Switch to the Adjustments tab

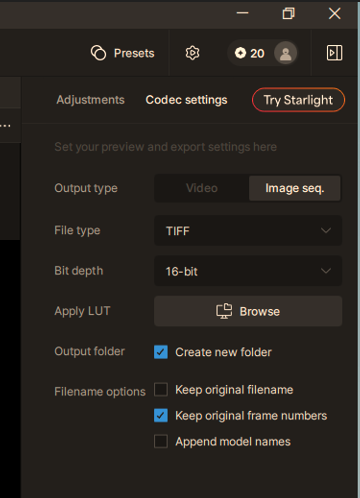pyautogui.click(x=90, y=100)
